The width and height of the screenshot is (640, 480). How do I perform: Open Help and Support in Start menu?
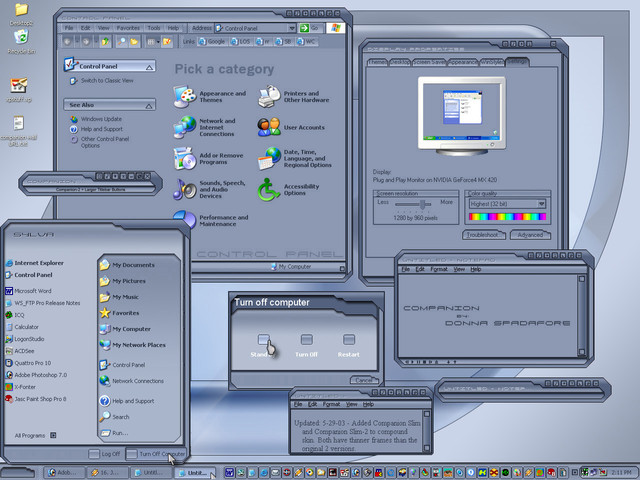click(x=127, y=401)
